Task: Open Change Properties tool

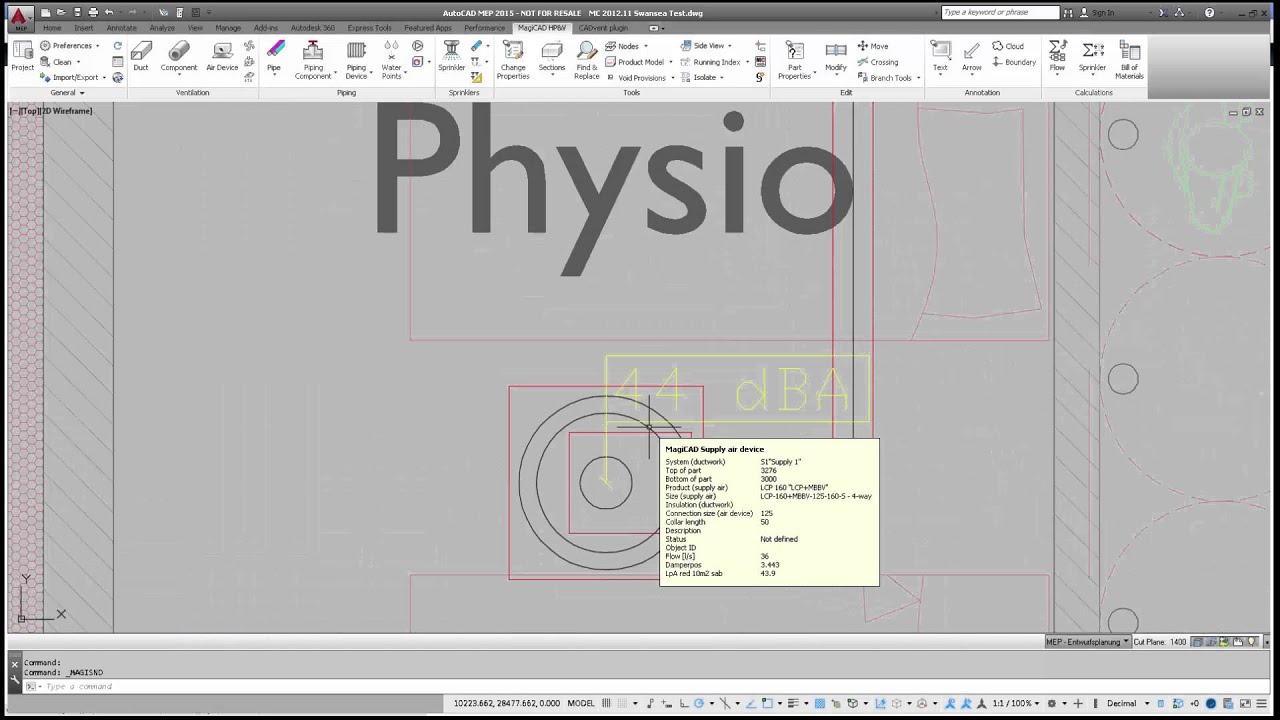Action: coord(513,60)
